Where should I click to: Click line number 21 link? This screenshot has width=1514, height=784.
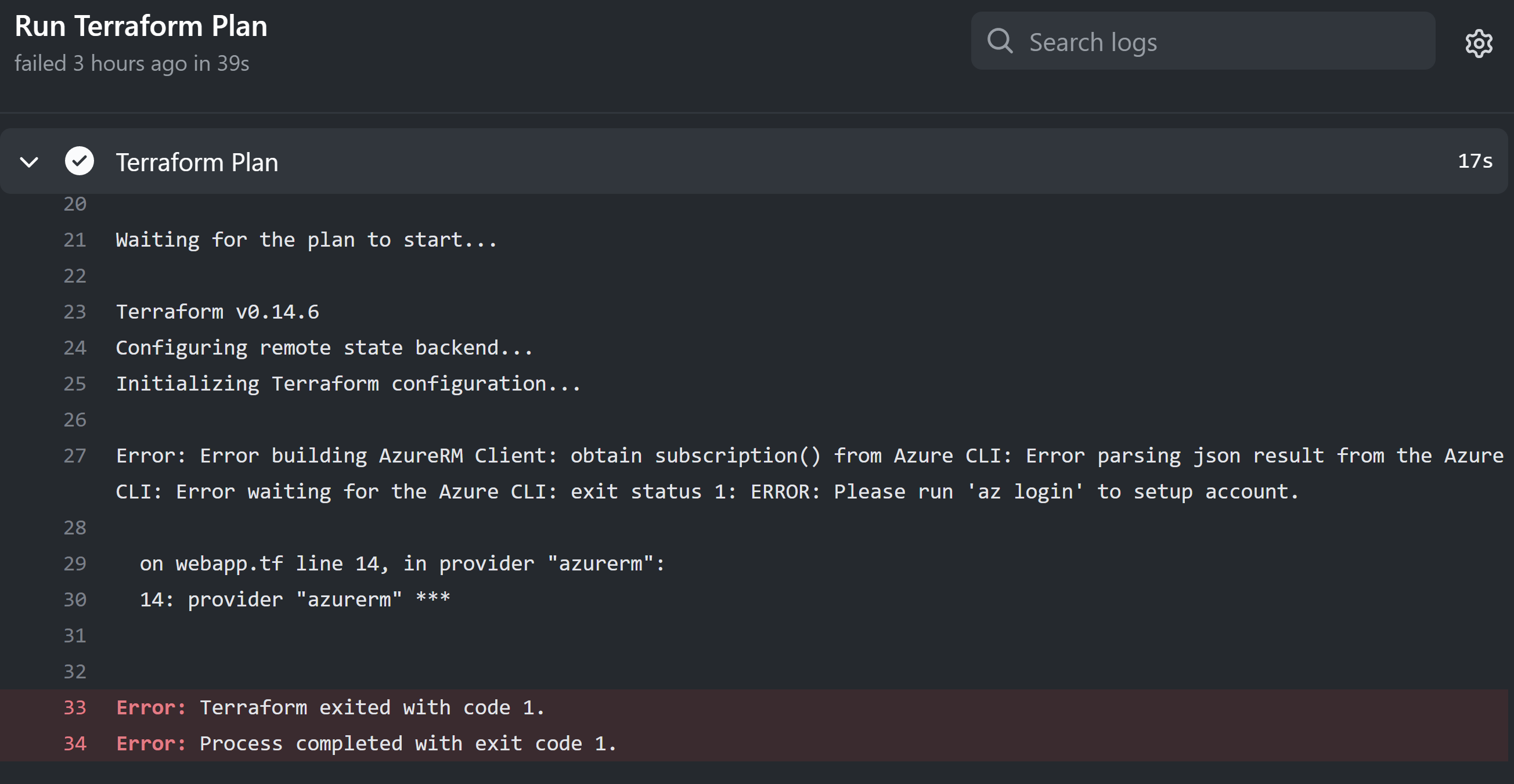coord(75,240)
